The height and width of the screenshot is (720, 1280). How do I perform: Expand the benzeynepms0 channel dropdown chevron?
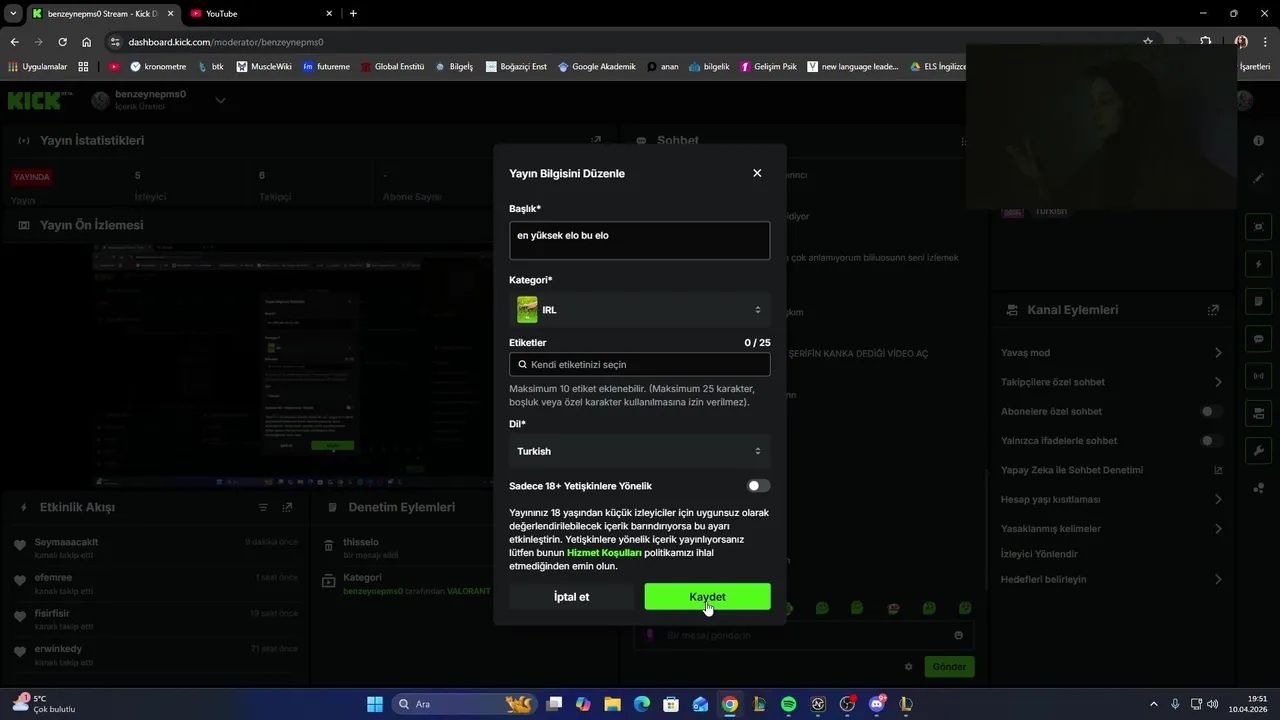click(220, 100)
